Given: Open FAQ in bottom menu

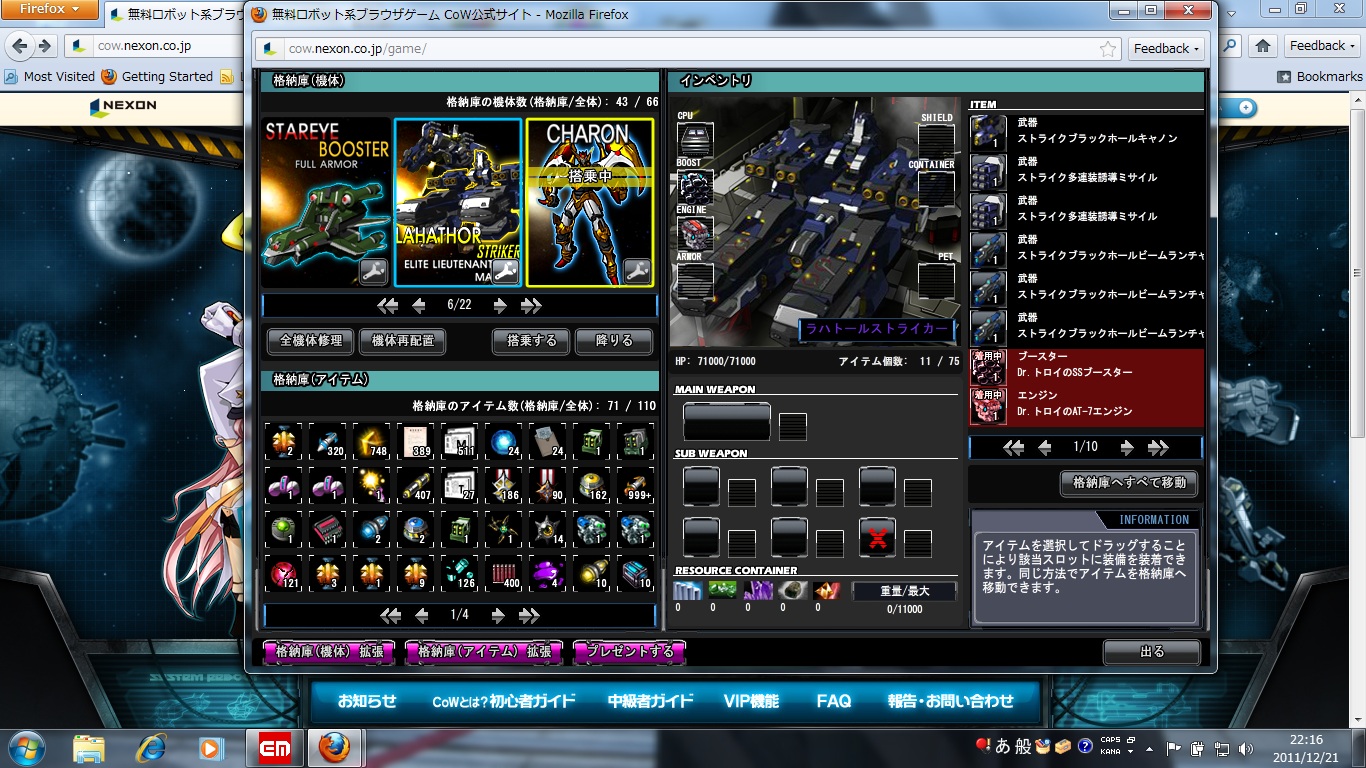Looking at the screenshot, I should [x=834, y=702].
